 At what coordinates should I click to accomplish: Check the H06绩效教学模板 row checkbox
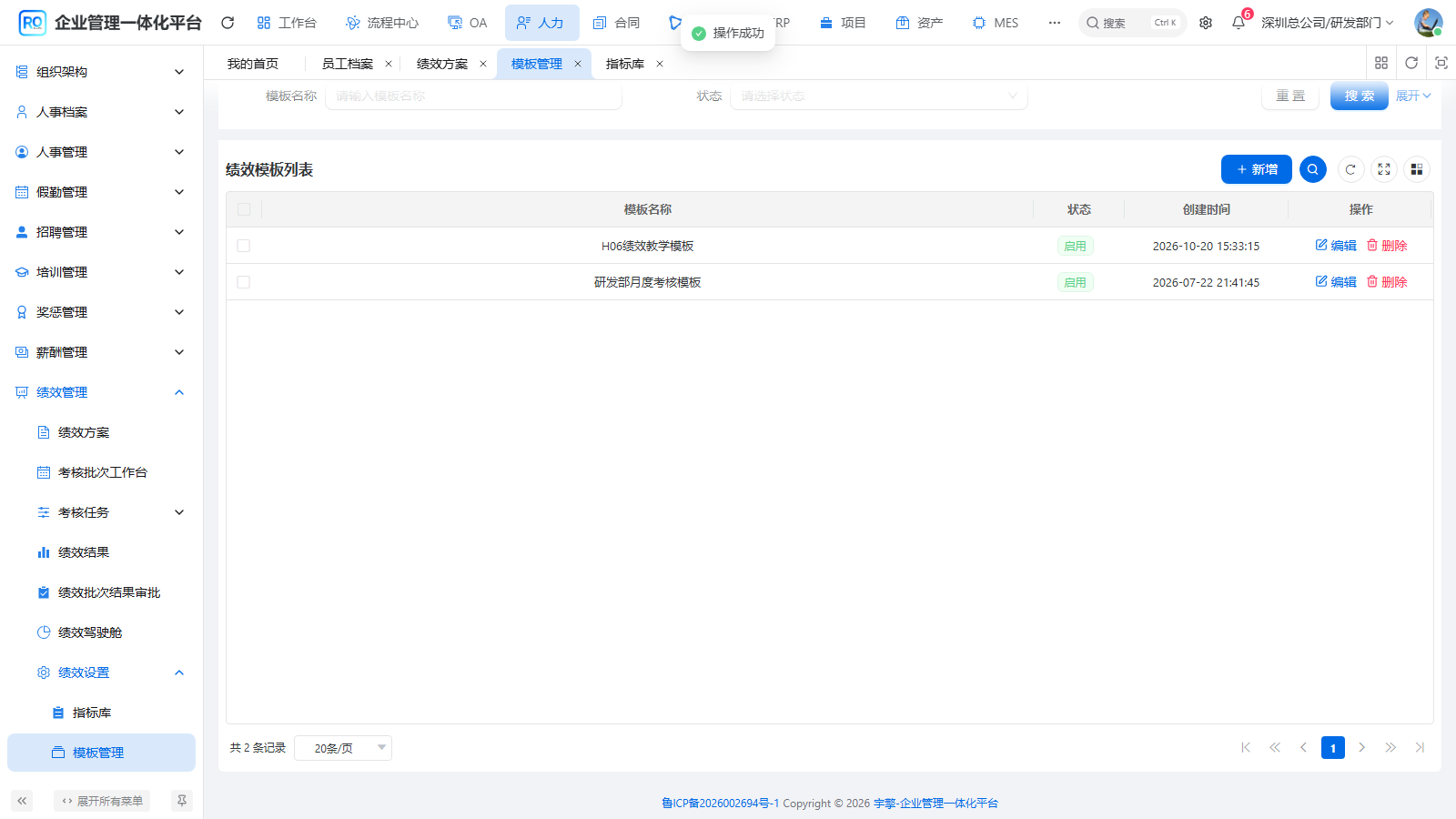point(244,246)
